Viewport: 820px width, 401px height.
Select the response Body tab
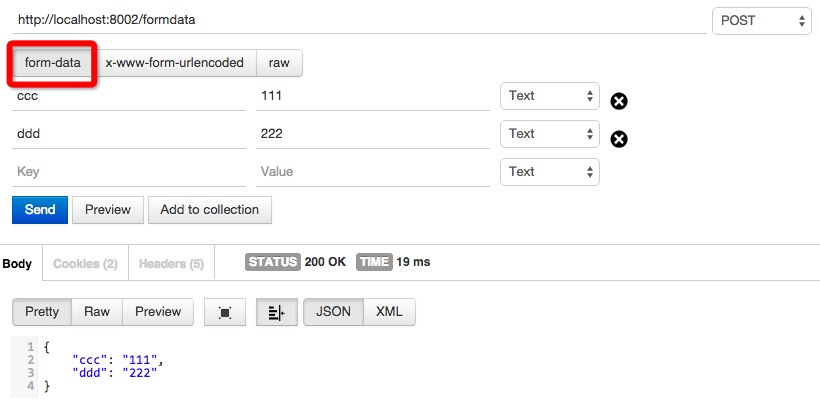pyautogui.click(x=17, y=263)
